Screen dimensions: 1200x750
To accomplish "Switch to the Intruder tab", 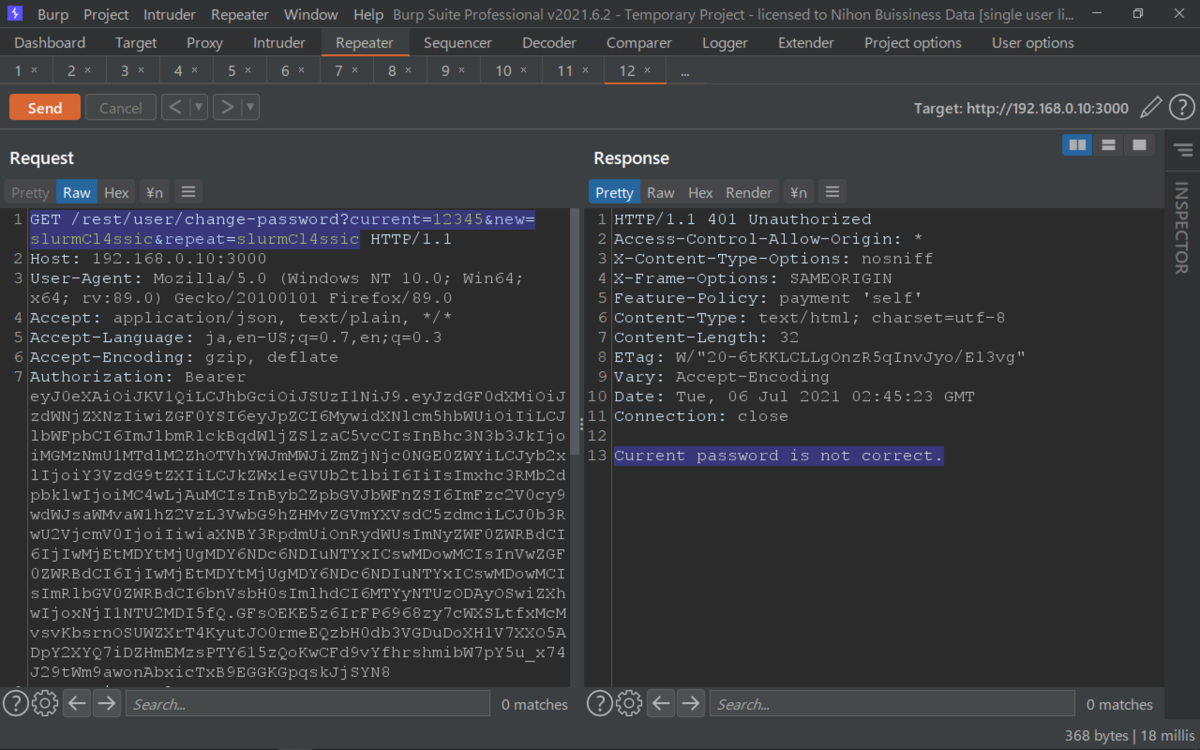I will 279,43.
